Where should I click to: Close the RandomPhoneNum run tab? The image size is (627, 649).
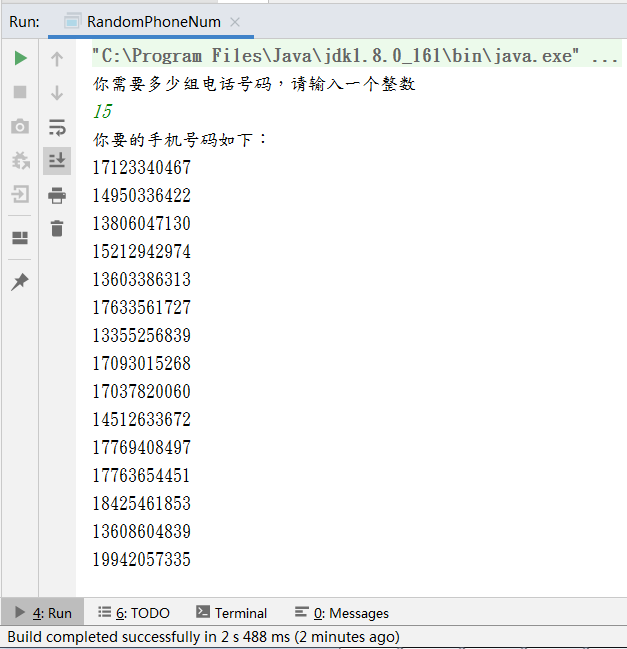click(235, 22)
